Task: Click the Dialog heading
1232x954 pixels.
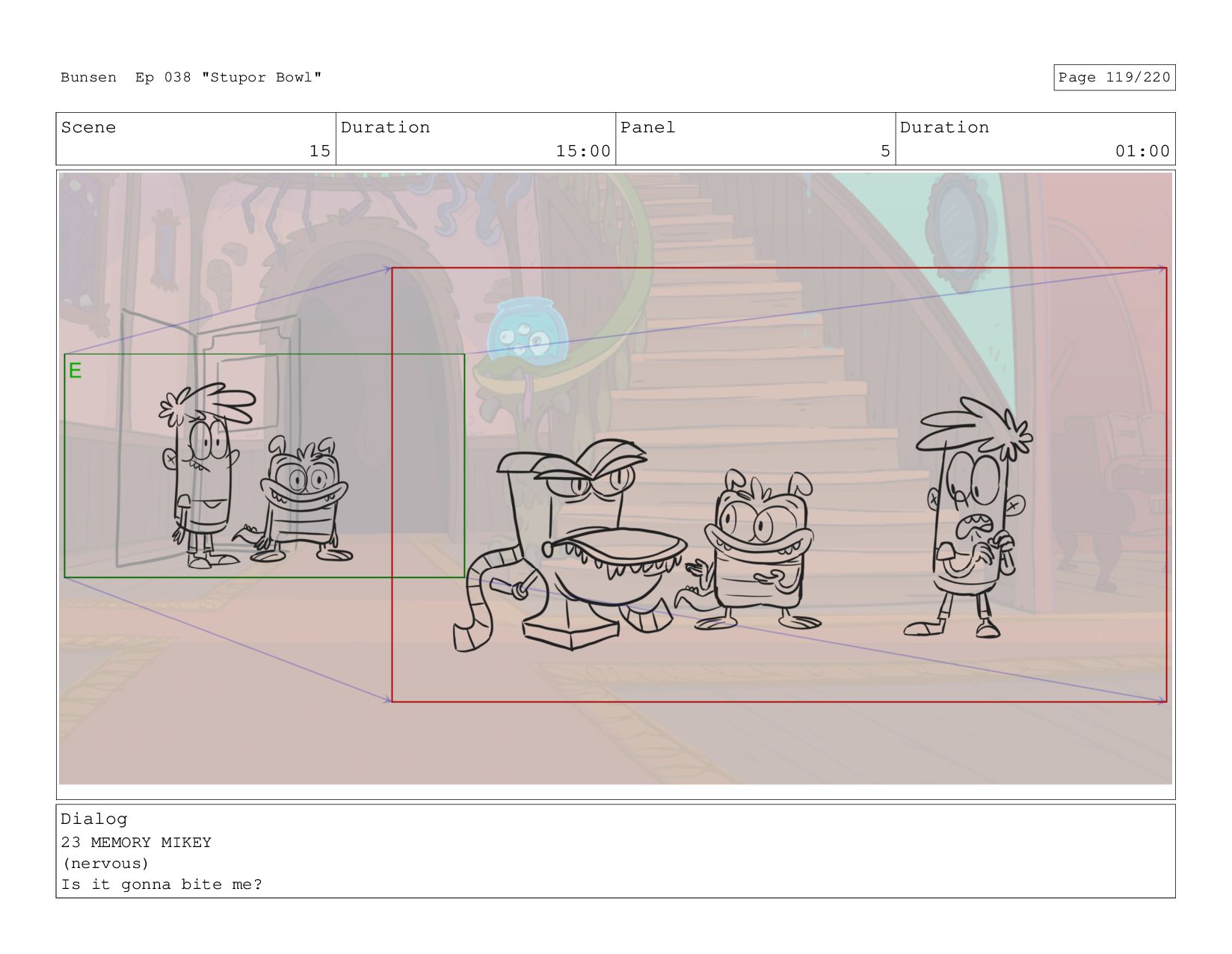Action: tap(94, 819)
